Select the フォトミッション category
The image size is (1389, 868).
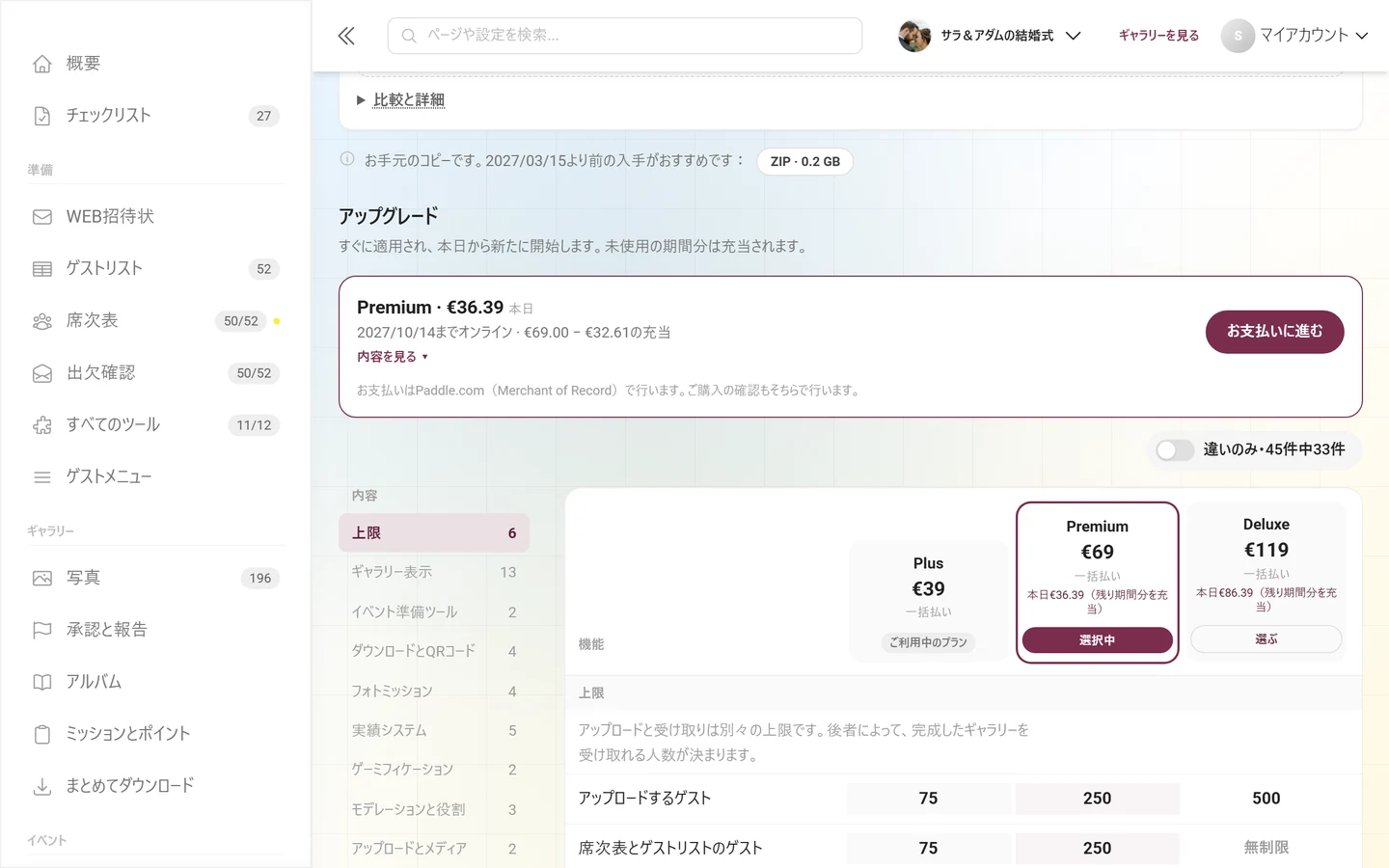pos(434,692)
